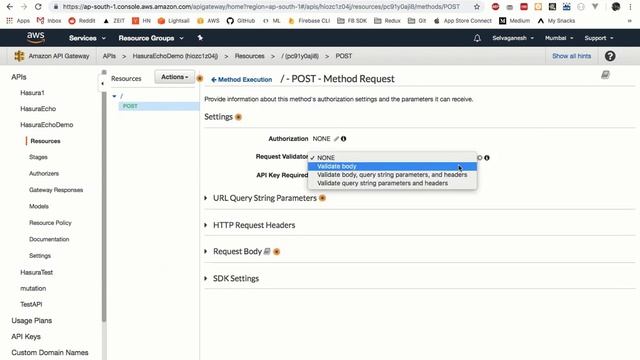
Task: Open the Resource Groups dropdown
Action: click(151, 38)
